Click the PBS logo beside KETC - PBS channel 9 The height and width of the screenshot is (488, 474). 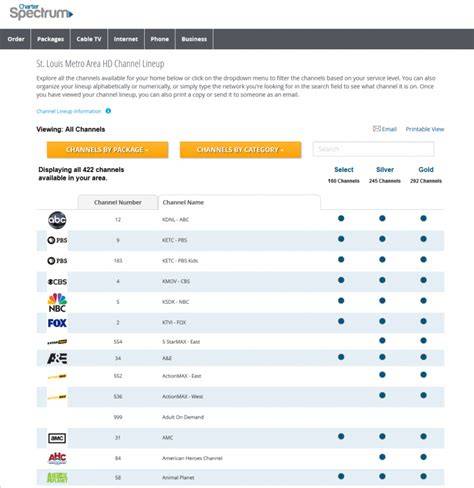point(57,240)
